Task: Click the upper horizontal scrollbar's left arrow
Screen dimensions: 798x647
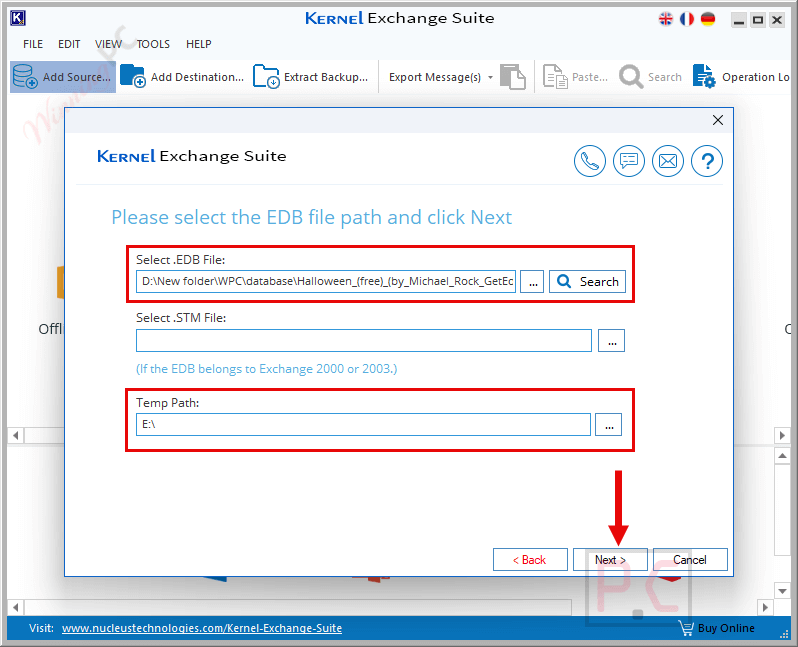Action: click(x=16, y=436)
